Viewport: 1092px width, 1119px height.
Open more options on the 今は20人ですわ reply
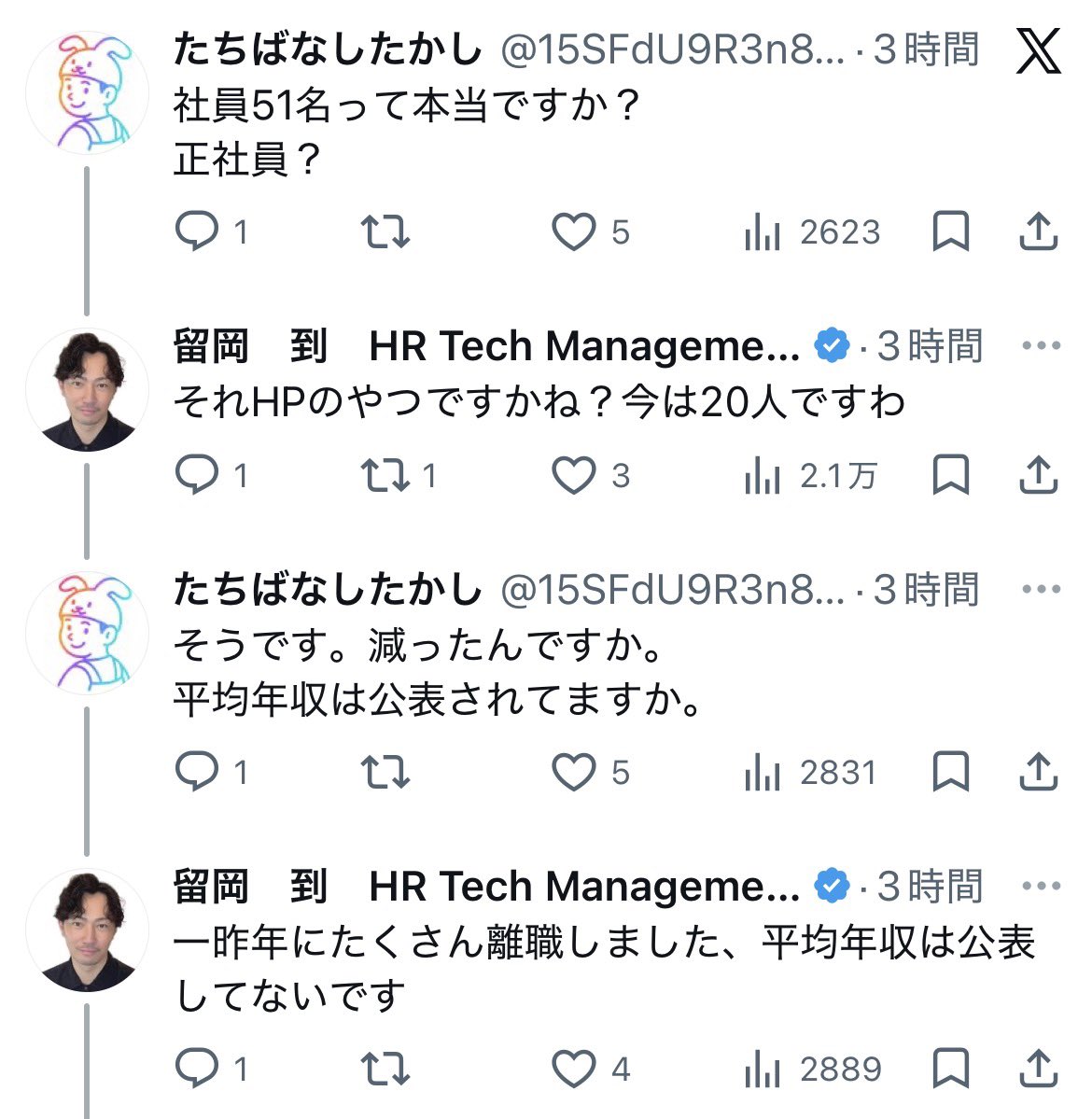[1041, 346]
